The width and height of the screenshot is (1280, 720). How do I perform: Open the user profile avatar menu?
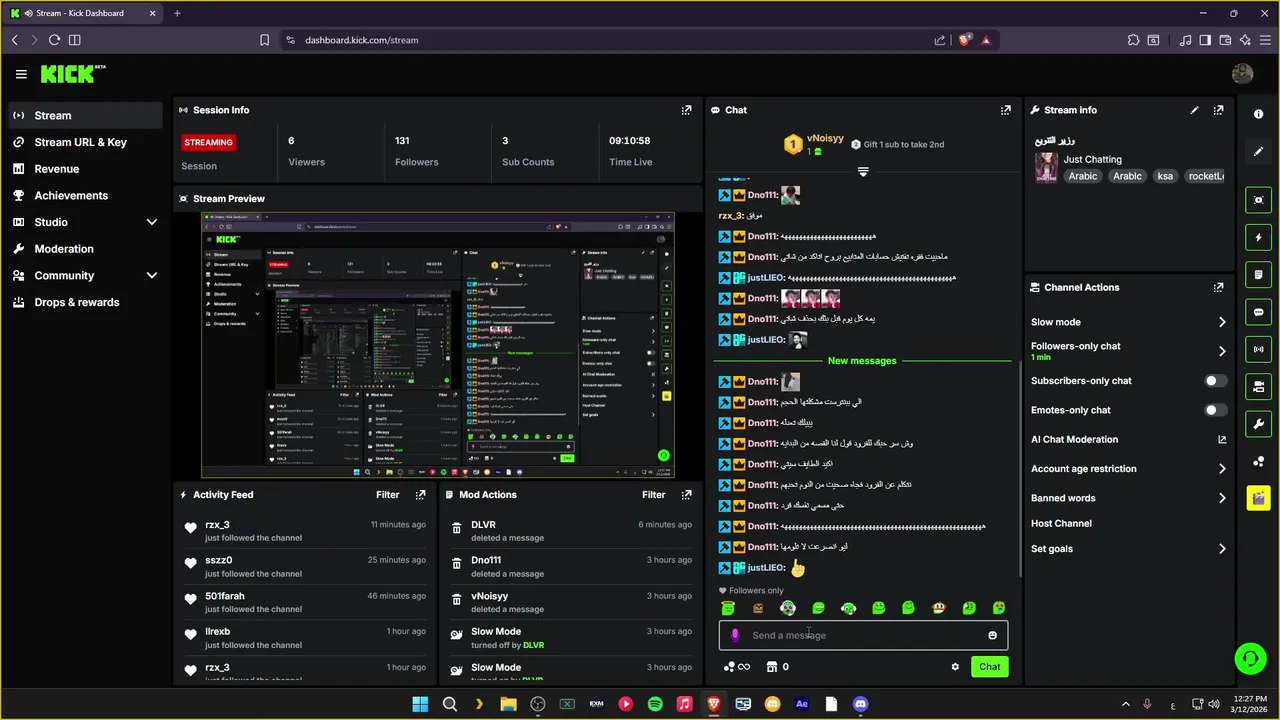tap(1242, 74)
